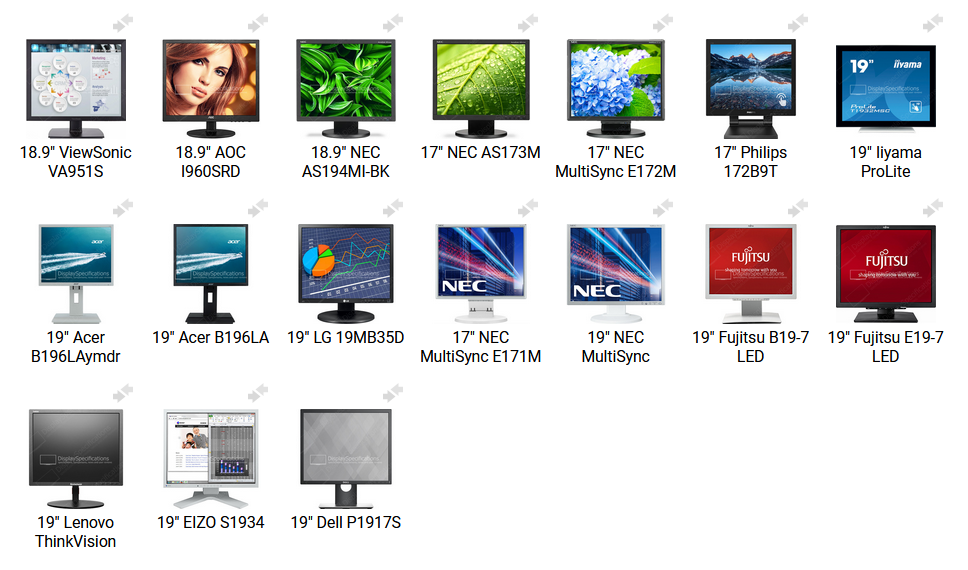Pin the 19" Dell P1917S monitor
The width and height of the screenshot is (968, 570).
(393, 393)
